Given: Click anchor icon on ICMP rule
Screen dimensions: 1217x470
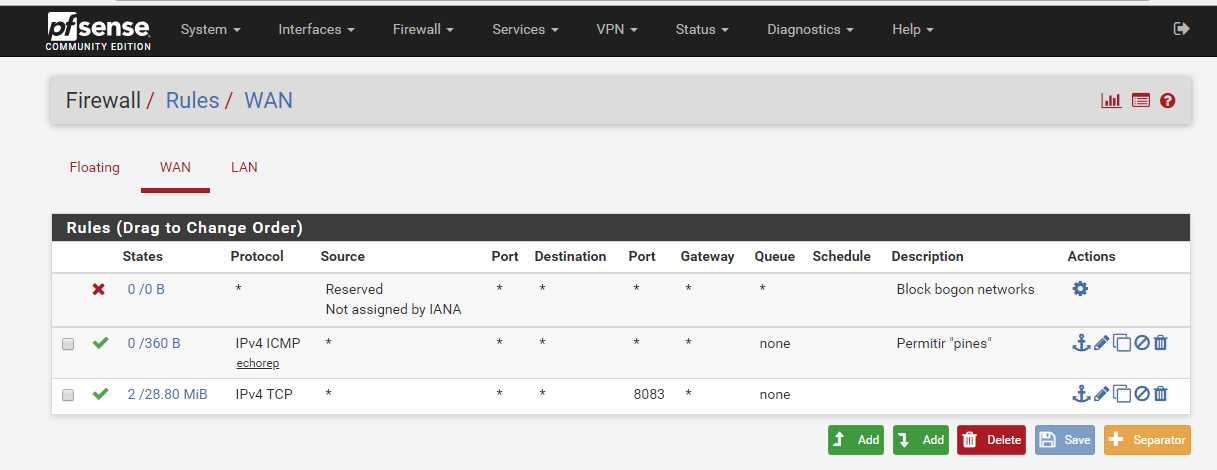Looking at the screenshot, I should point(1080,343).
